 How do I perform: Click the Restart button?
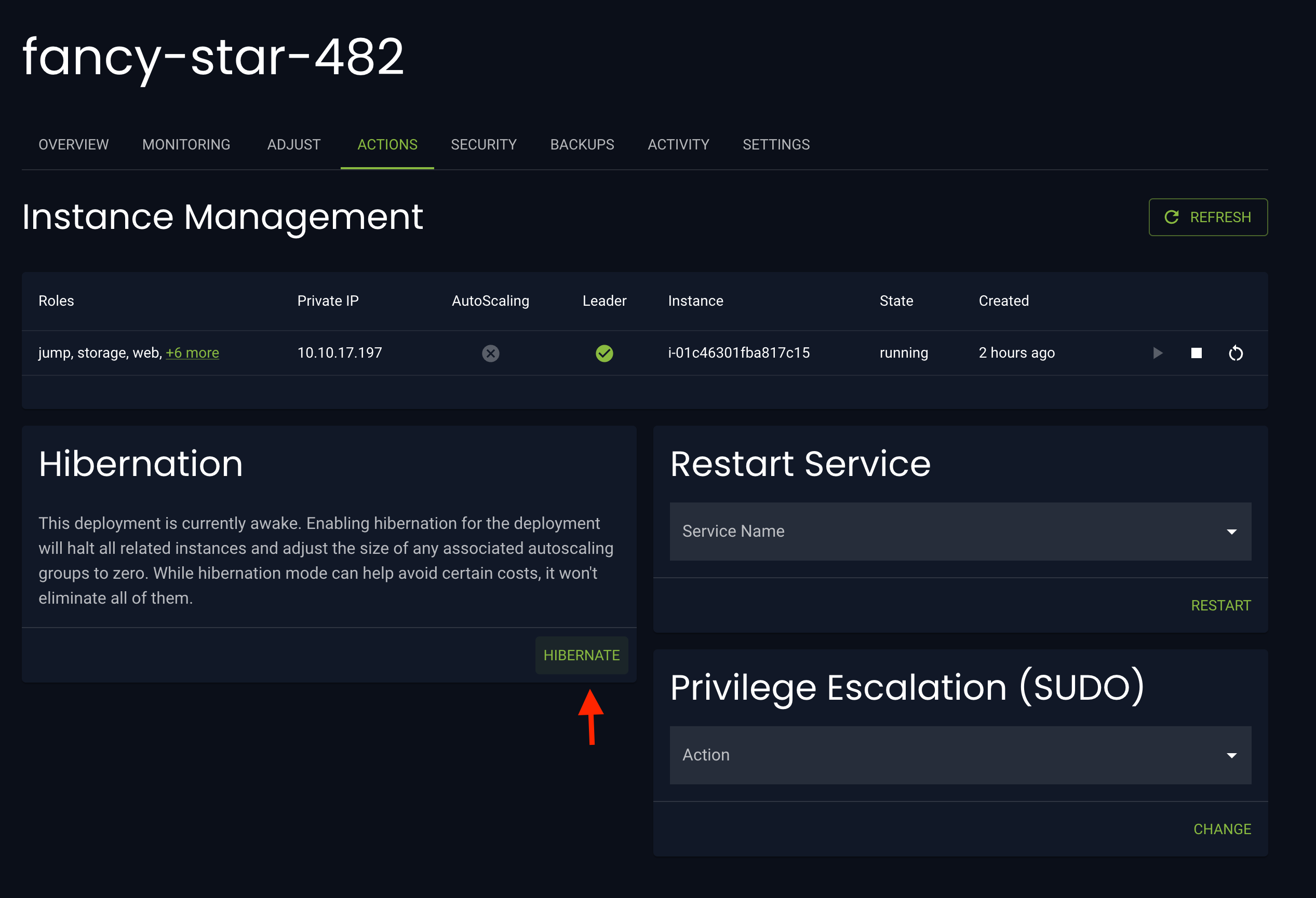(x=1220, y=605)
